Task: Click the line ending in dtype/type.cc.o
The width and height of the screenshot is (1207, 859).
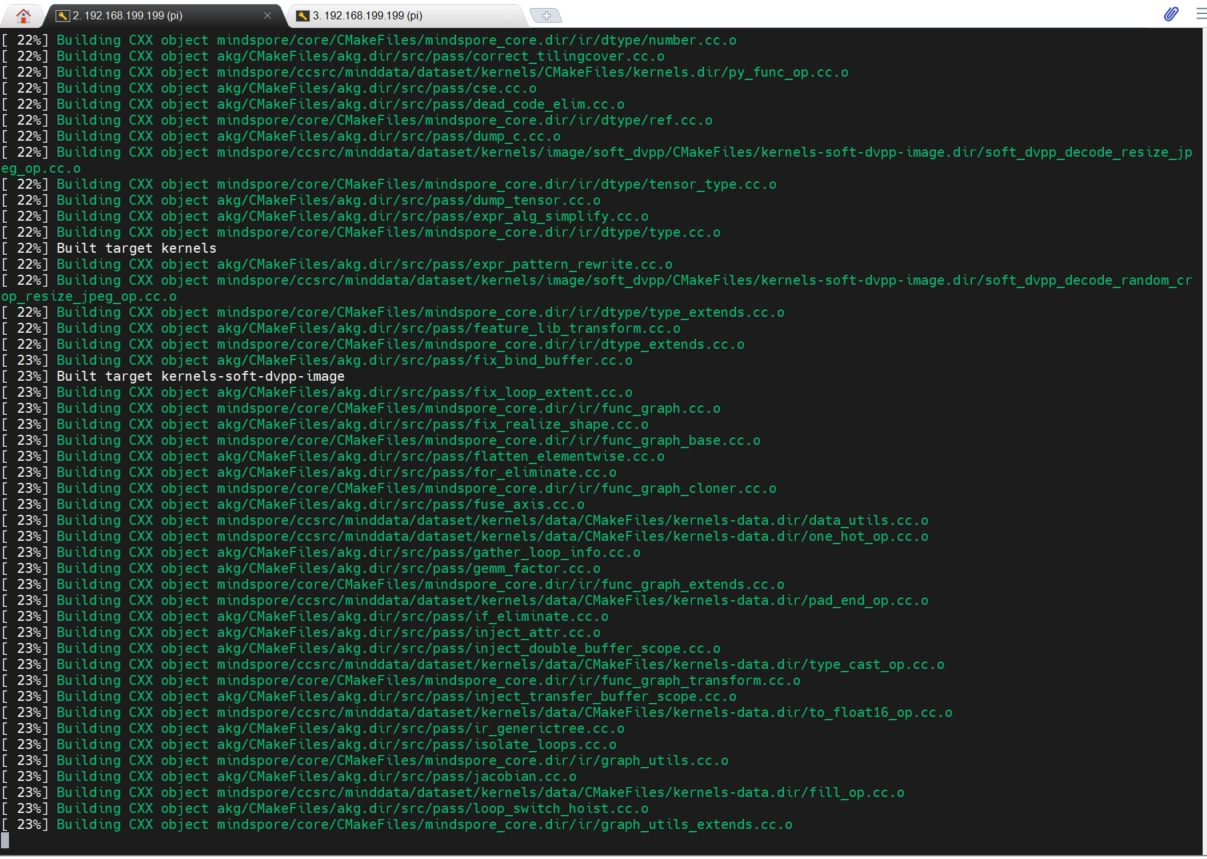Action: 360,232
